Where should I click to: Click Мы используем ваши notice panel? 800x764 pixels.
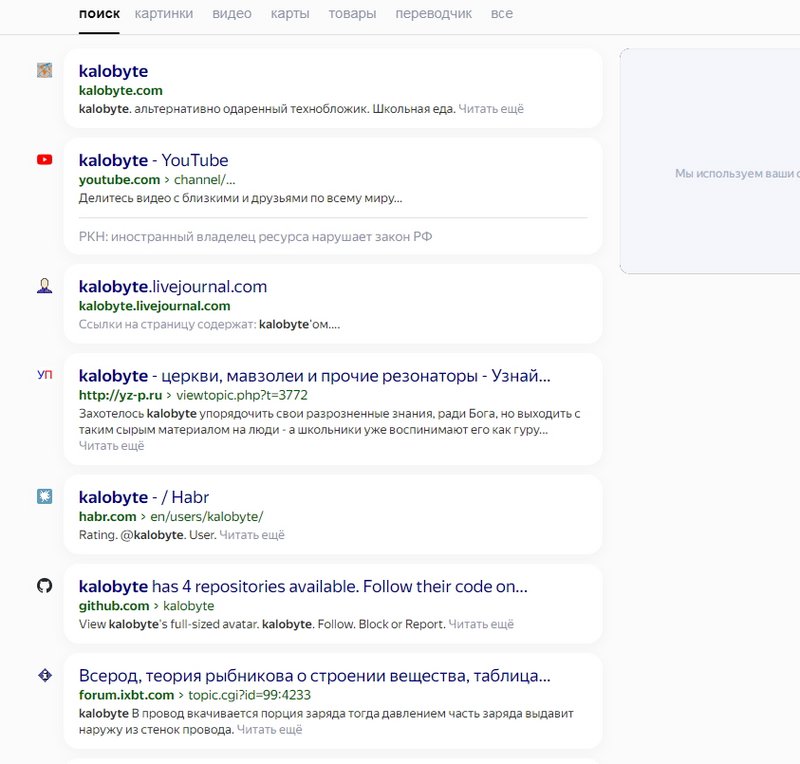pyautogui.click(x=710, y=161)
